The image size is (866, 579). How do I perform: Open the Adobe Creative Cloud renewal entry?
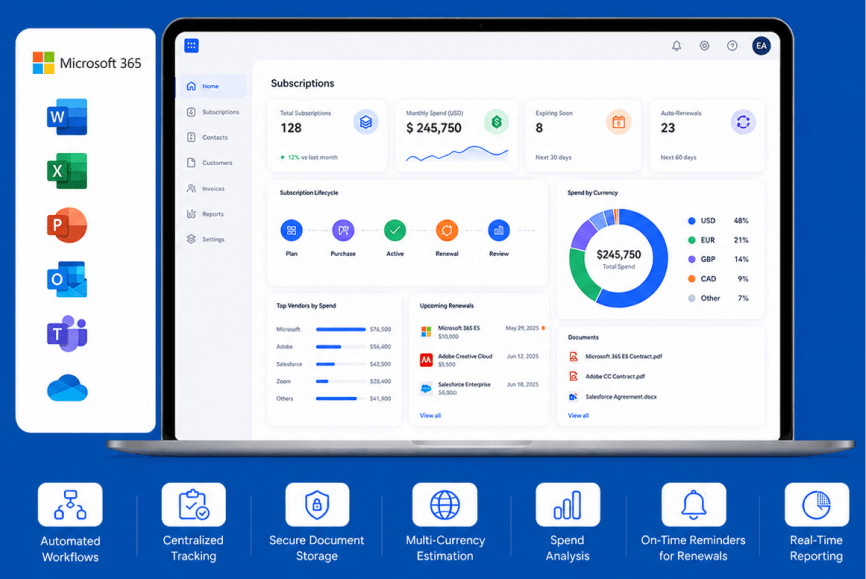[480, 360]
